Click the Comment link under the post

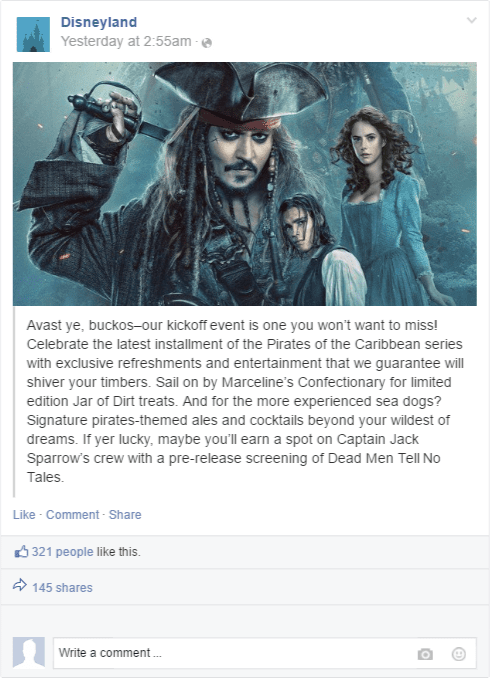pyautogui.click(x=73, y=515)
